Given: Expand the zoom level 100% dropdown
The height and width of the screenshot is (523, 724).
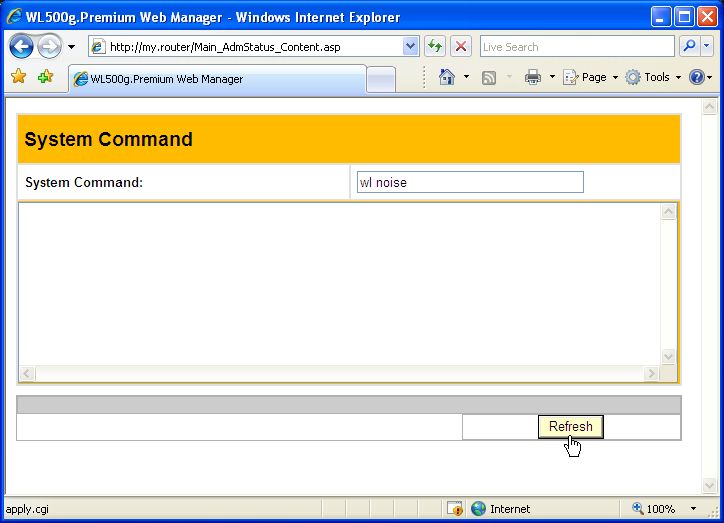Looking at the screenshot, I should (x=694, y=509).
